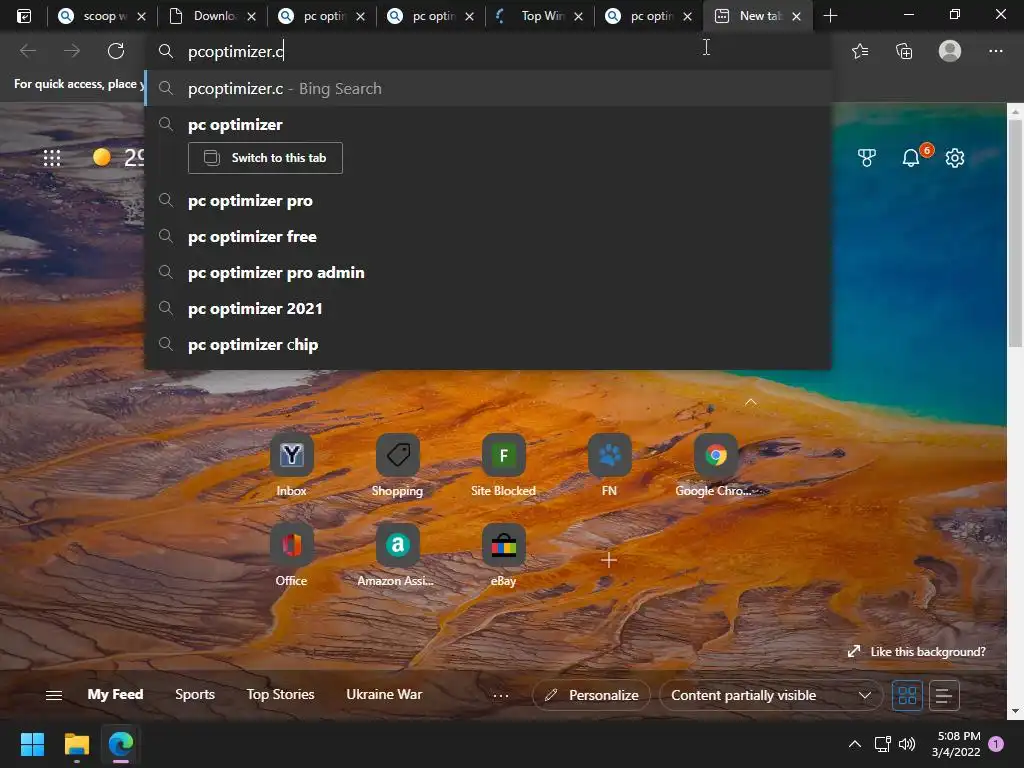Screen dimensions: 1024x768
Task: Select pc optimizer pro suggestion
Action: coord(488,200)
